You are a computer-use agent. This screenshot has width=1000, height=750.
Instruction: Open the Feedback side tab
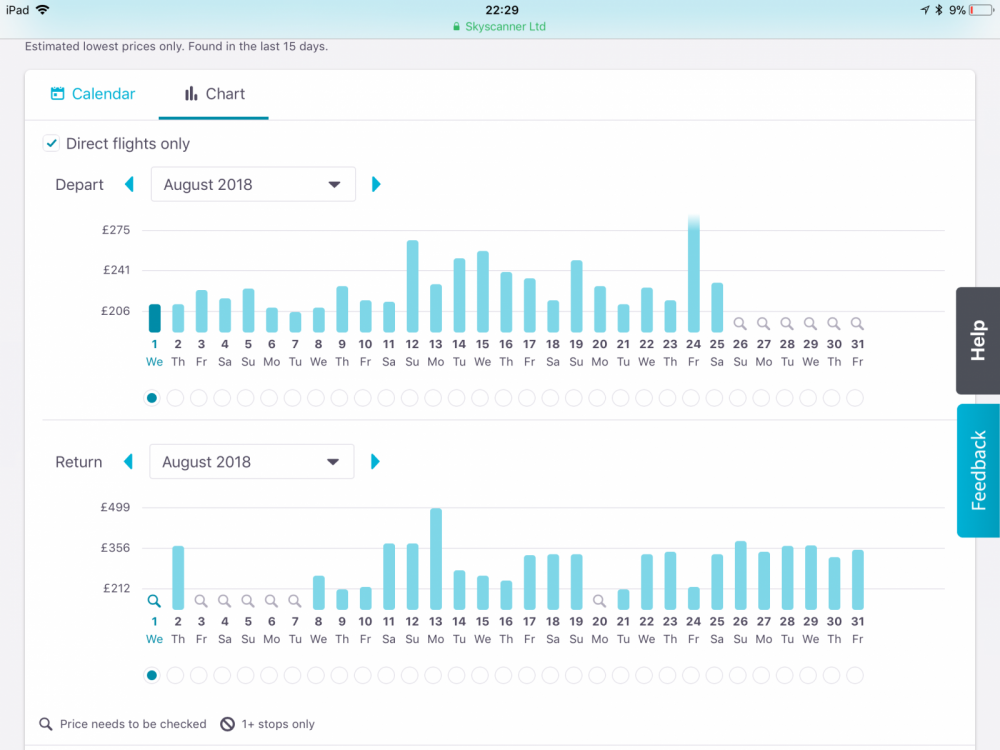click(x=978, y=471)
